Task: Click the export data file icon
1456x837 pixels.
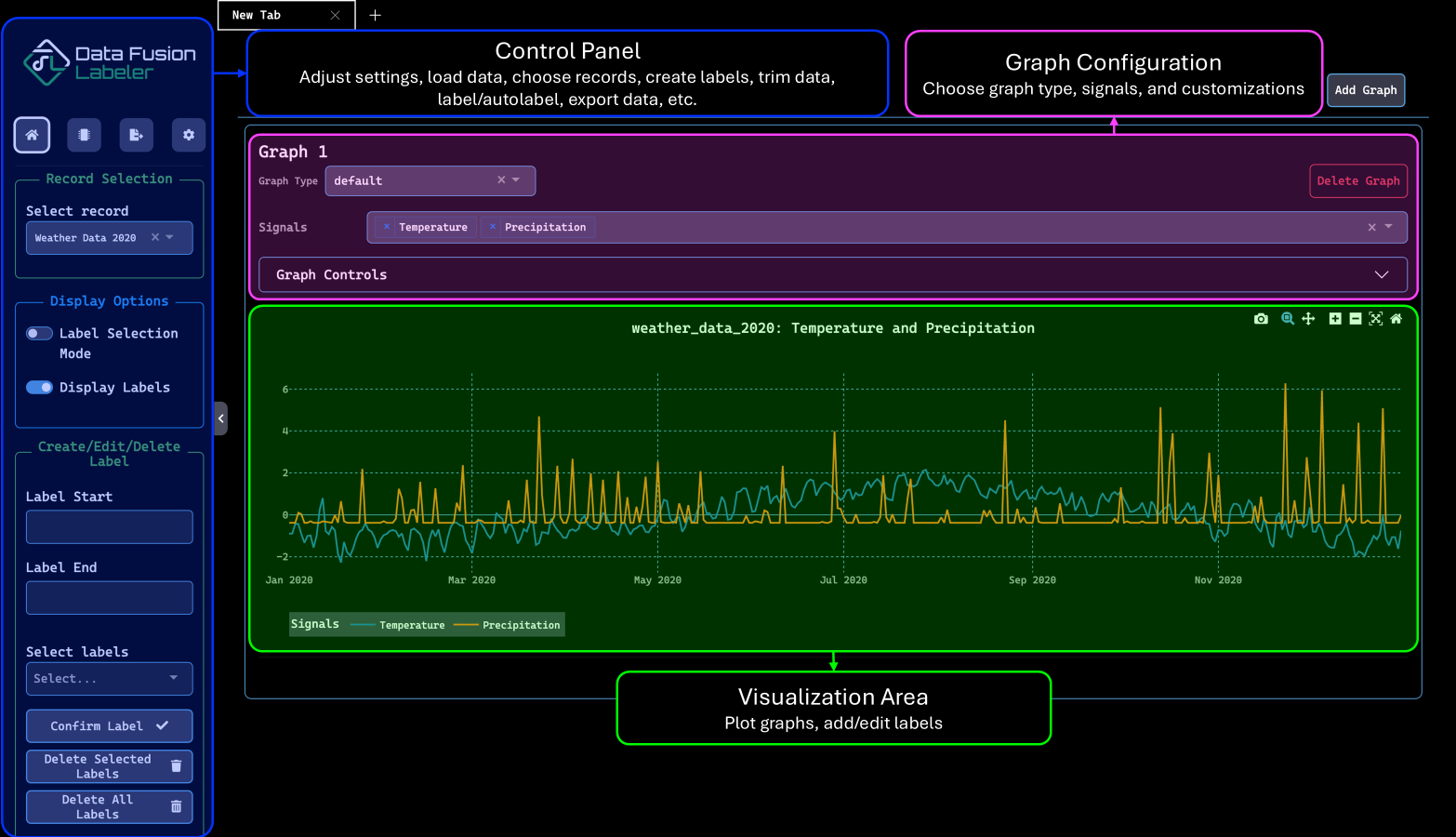Action: pos(136,135)
